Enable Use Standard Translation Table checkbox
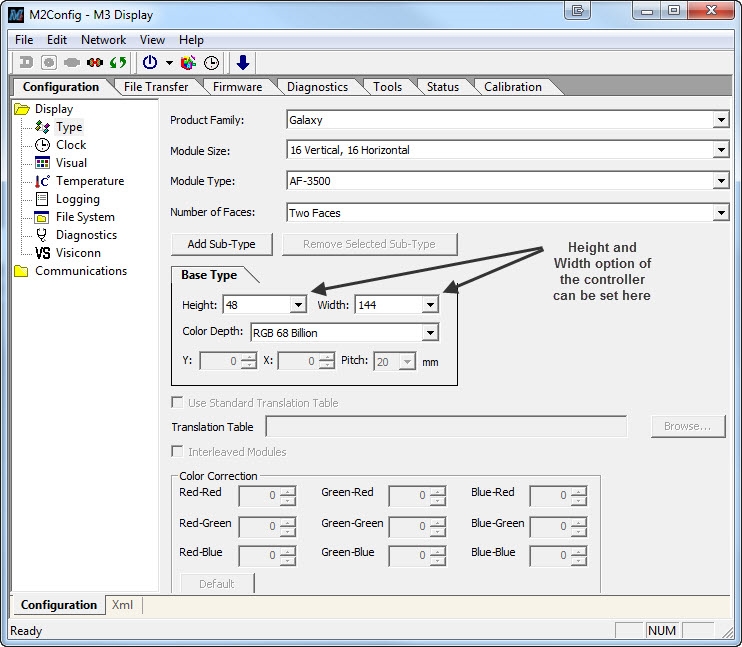This screenshot has height=647, width=742. click(178, 403)
